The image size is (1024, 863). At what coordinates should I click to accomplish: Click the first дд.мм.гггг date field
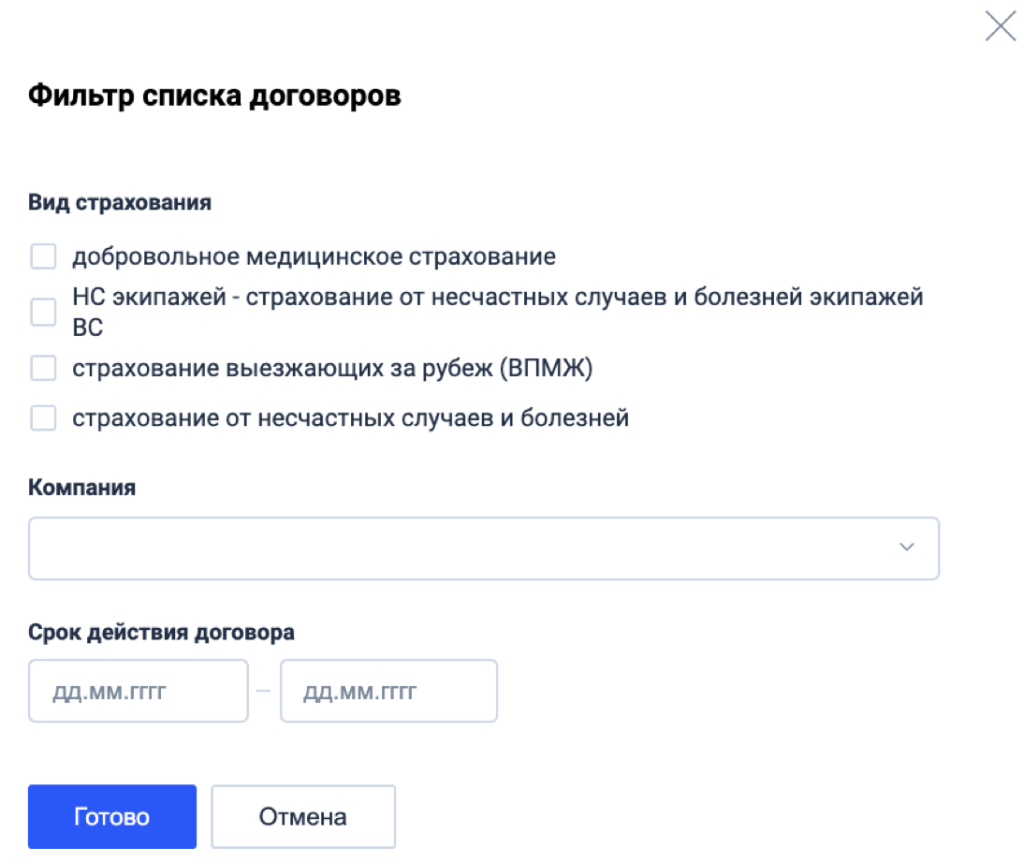click(137, 690)
